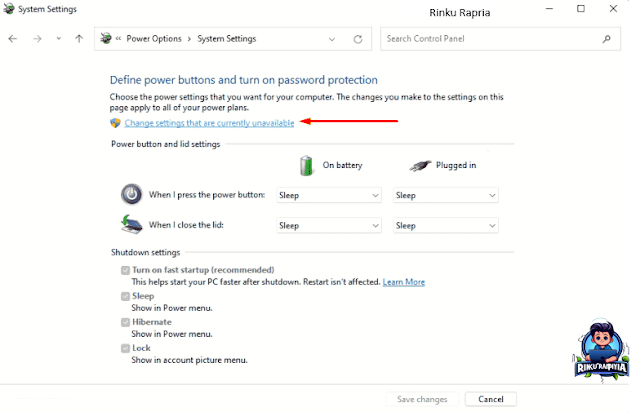Toggle the Lock checkbox
This screenshot has width=640, height=412.
pos(125,348)
